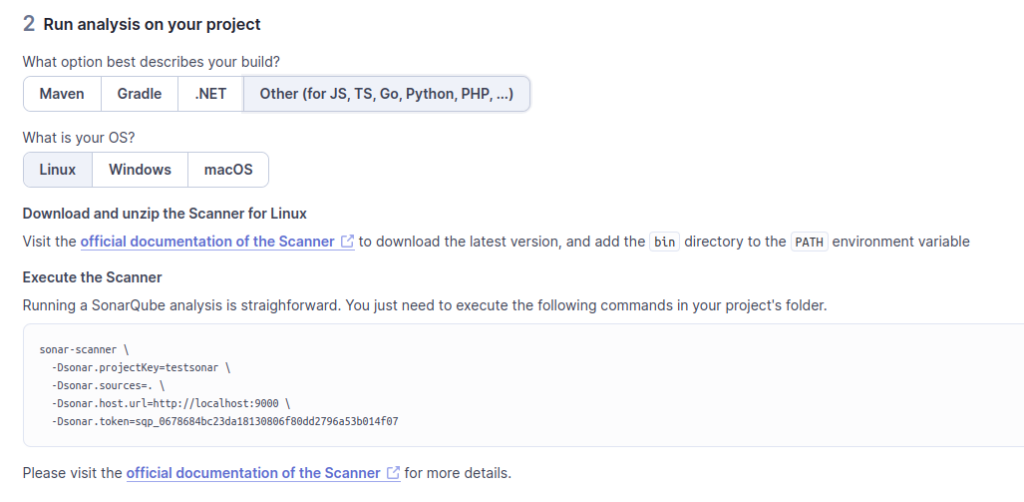Open the Scanner documentation link under 'Please visit'
The width and height of the screenshot is (1024, 502).
[253, 472]
